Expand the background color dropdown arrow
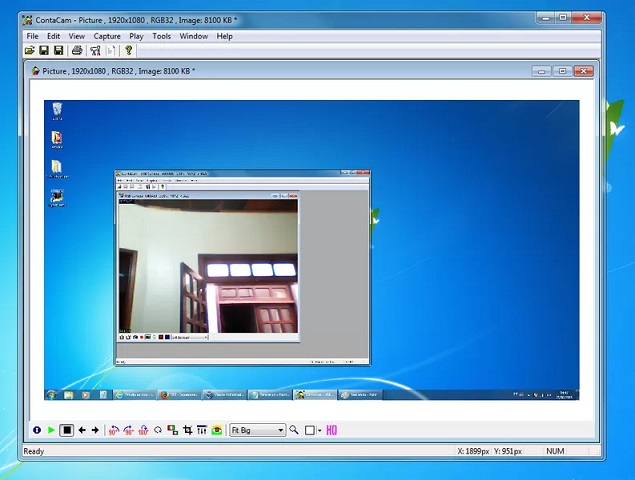 click(319, 430)
